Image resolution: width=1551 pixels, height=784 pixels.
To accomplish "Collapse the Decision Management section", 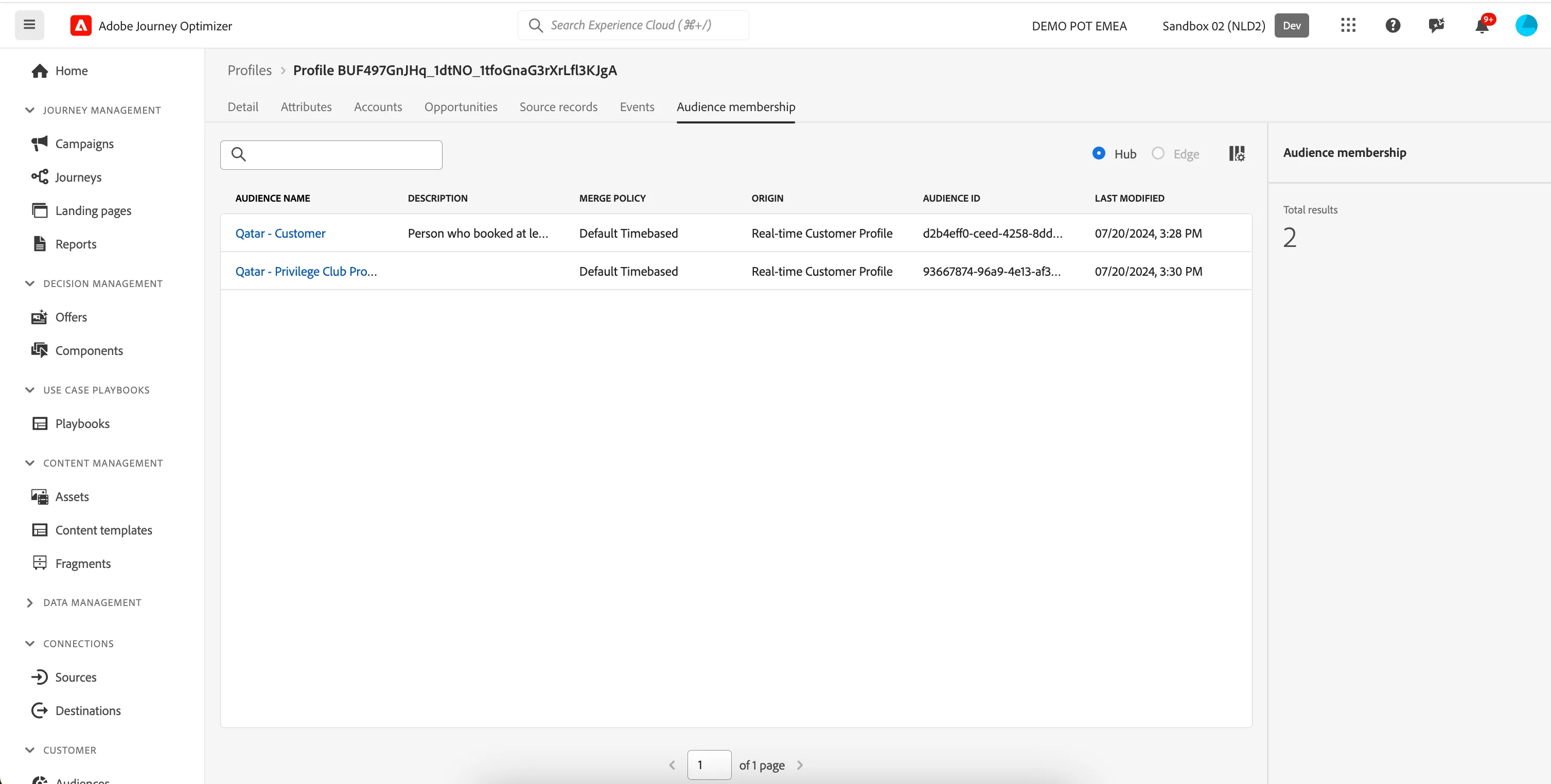I will pyautogui.click(x=29, y=283).
